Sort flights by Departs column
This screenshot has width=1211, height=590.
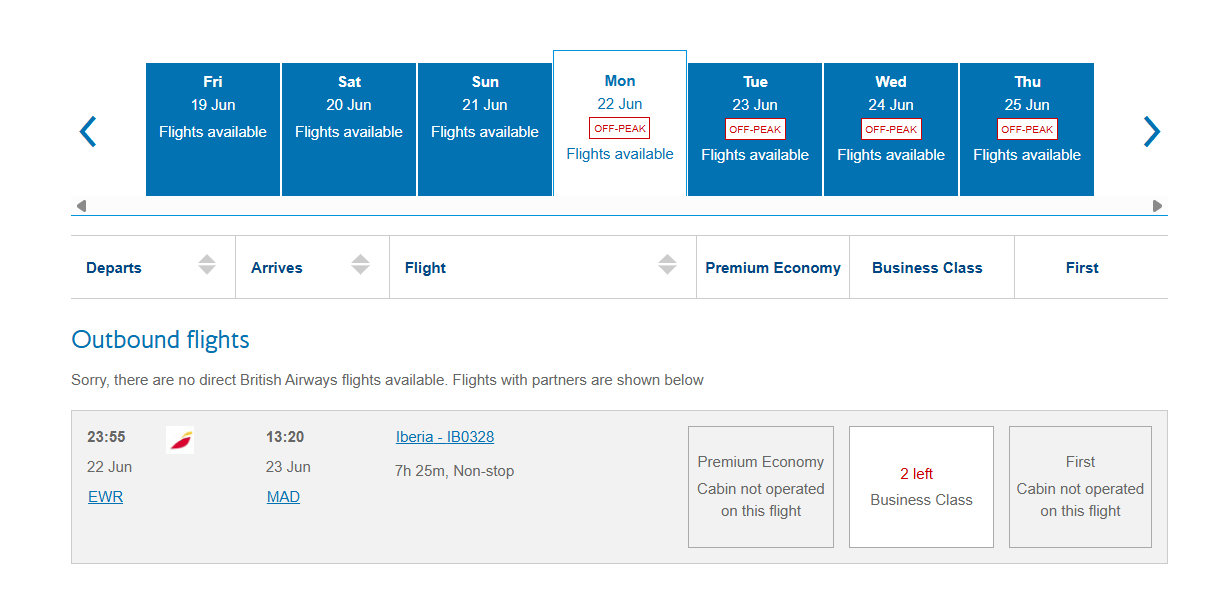point(207,265)
